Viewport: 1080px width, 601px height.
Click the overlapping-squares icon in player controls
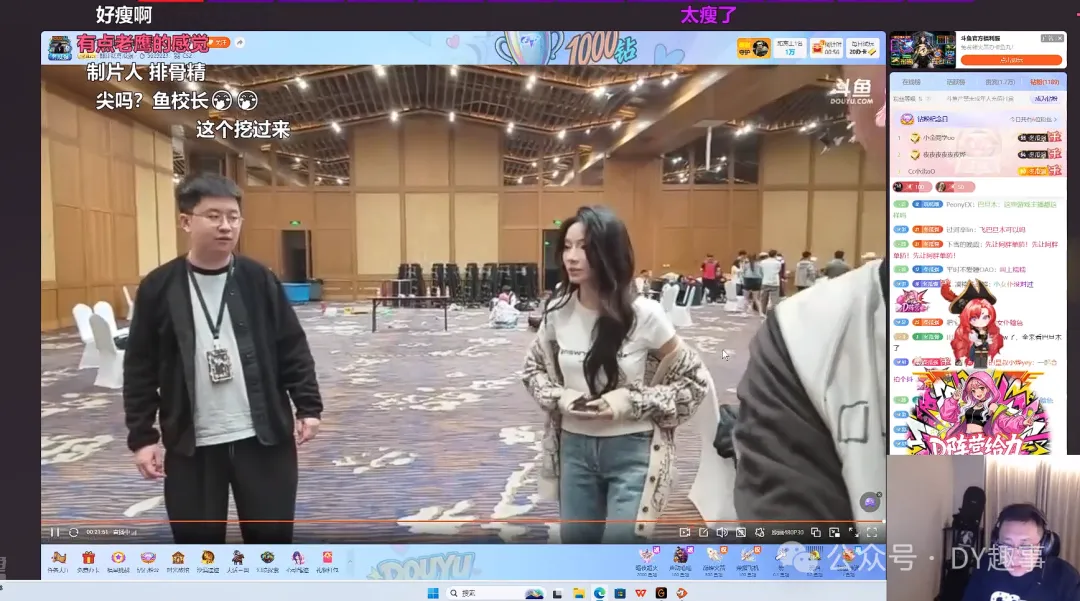pos(816,532)
